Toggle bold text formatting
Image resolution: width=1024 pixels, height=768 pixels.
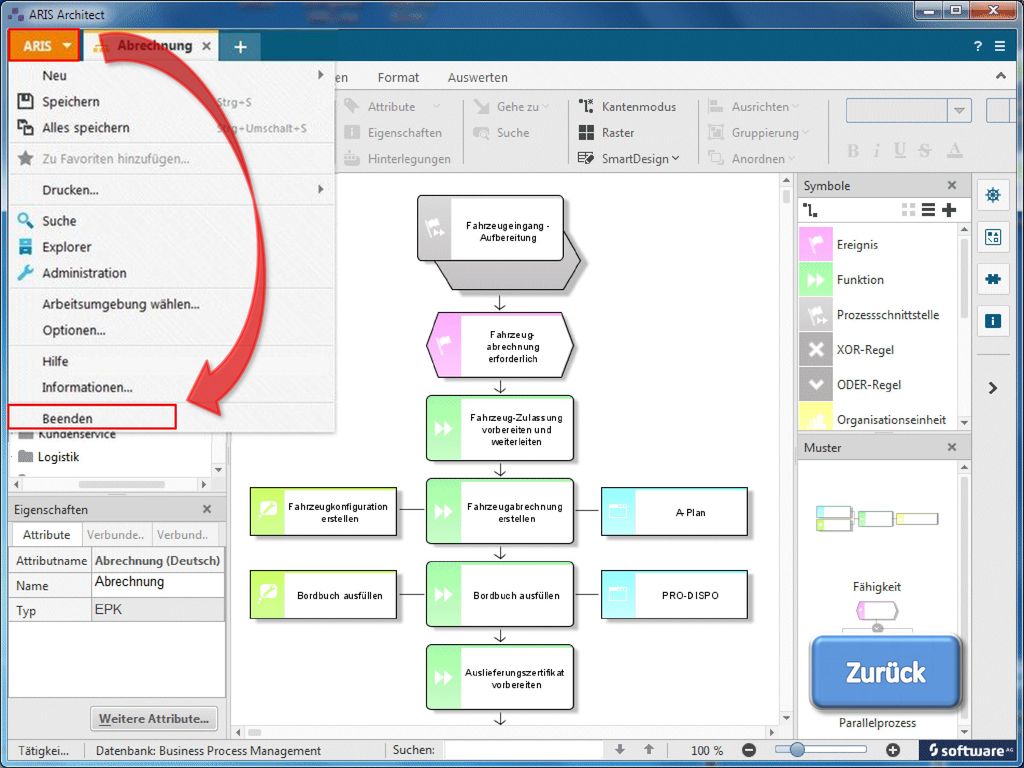point(853,151)
